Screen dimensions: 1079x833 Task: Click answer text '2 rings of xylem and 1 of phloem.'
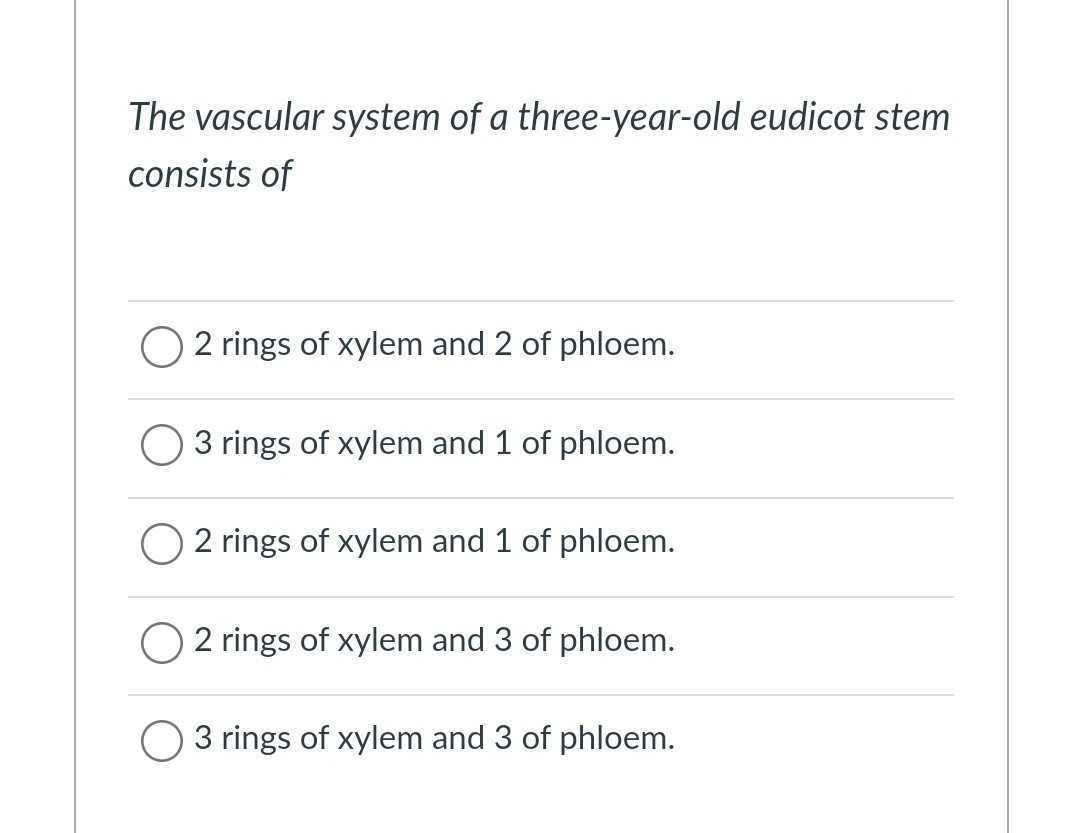434,541
